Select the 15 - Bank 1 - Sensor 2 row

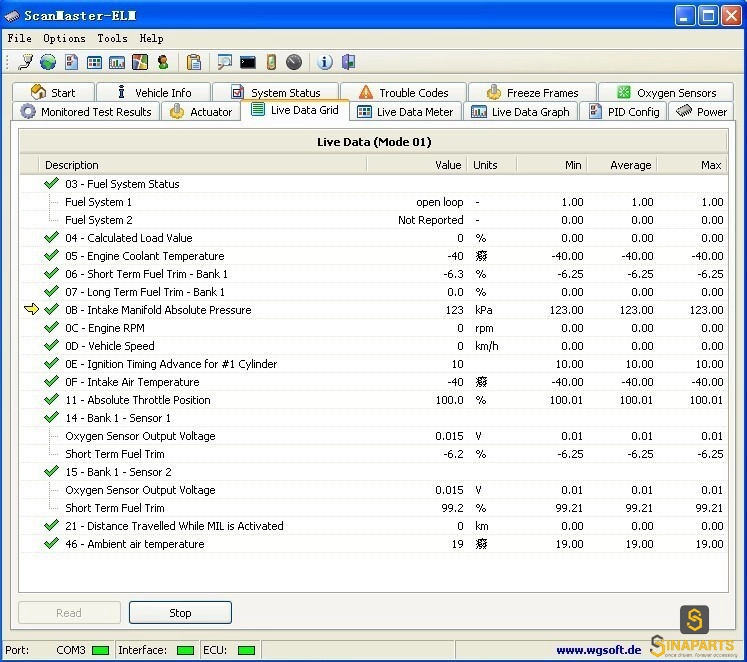374,472
